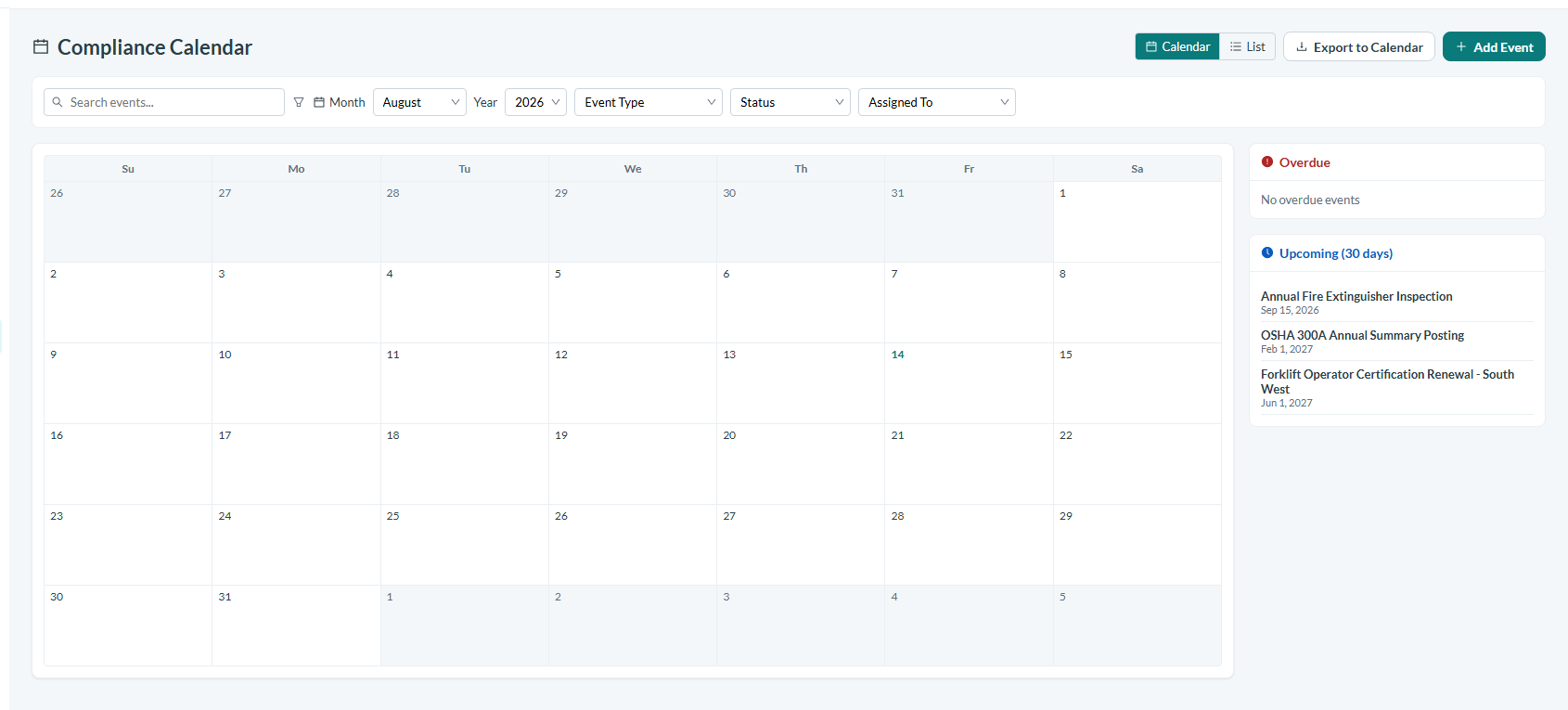
Task: Open the OSHA 300A Annual Summary Posting event
Action: click(1362, 335)
